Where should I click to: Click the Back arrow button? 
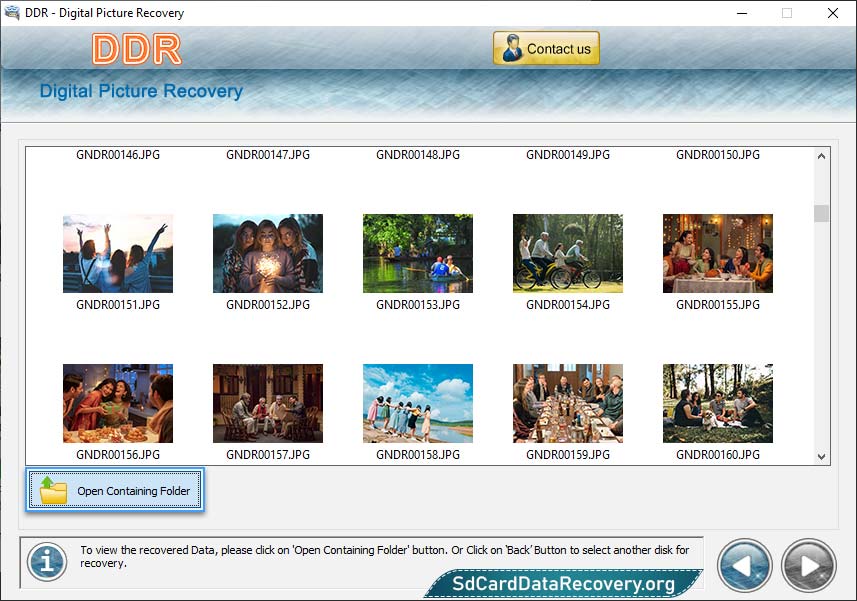coord(744,565)
